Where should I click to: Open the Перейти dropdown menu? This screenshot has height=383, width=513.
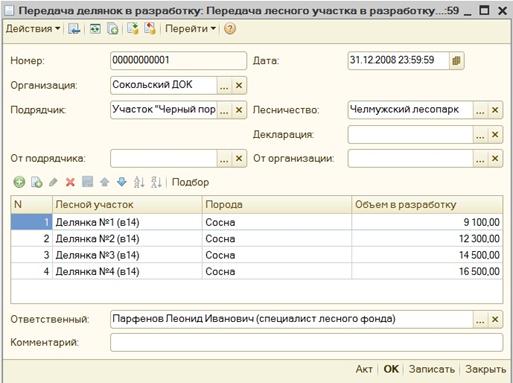[x=190, y=29]
